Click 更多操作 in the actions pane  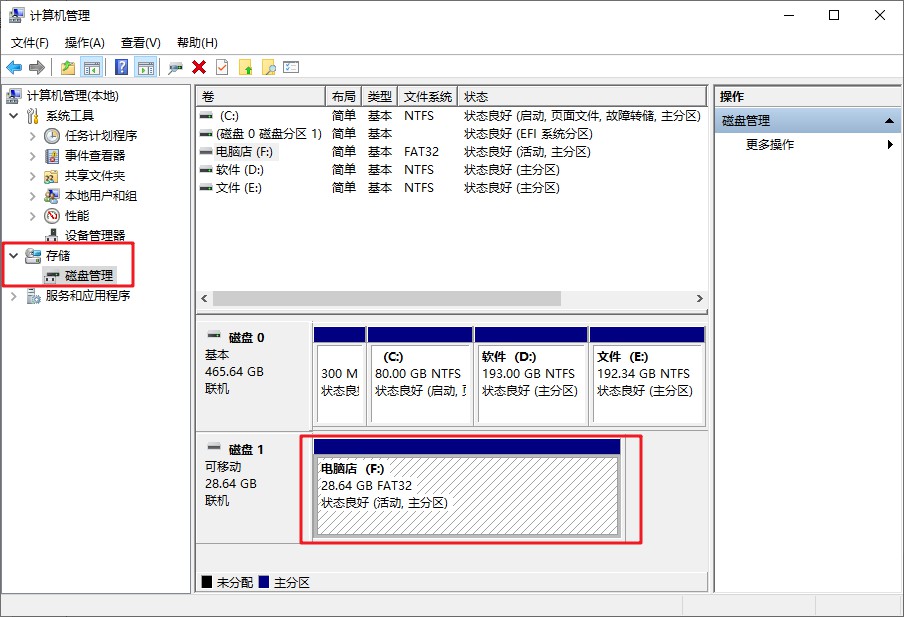(770, 145)
